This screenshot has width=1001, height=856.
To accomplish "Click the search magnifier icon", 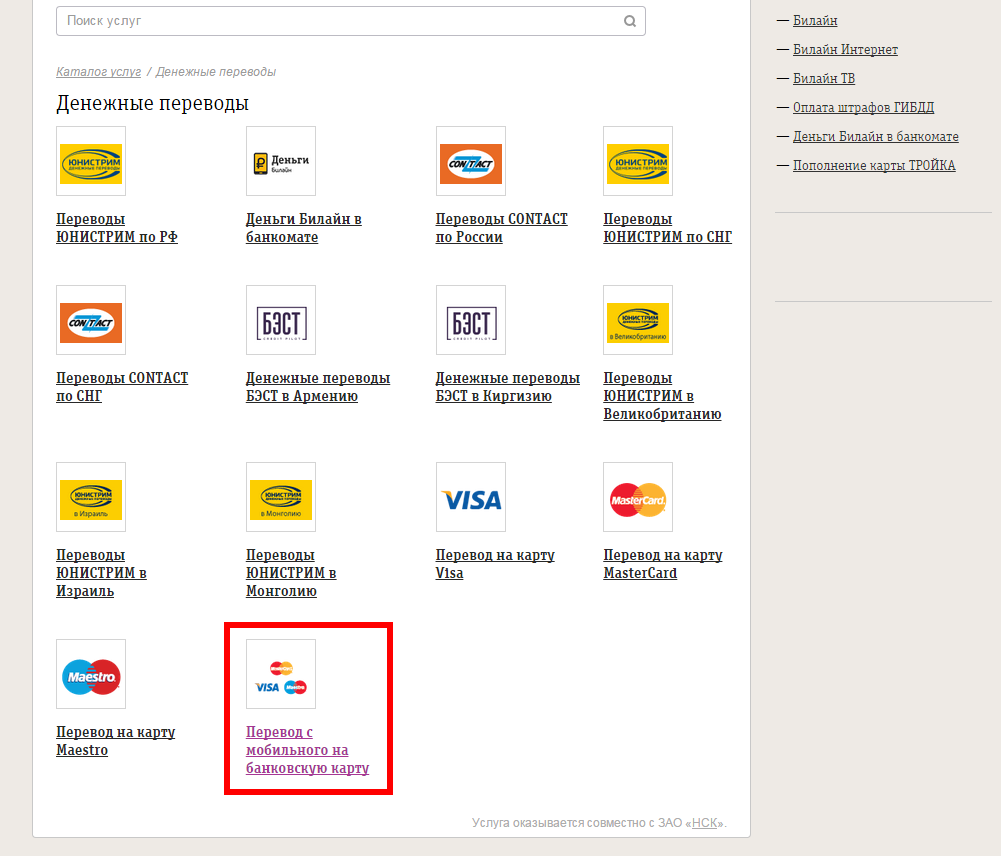I will [x=629, y=21].
